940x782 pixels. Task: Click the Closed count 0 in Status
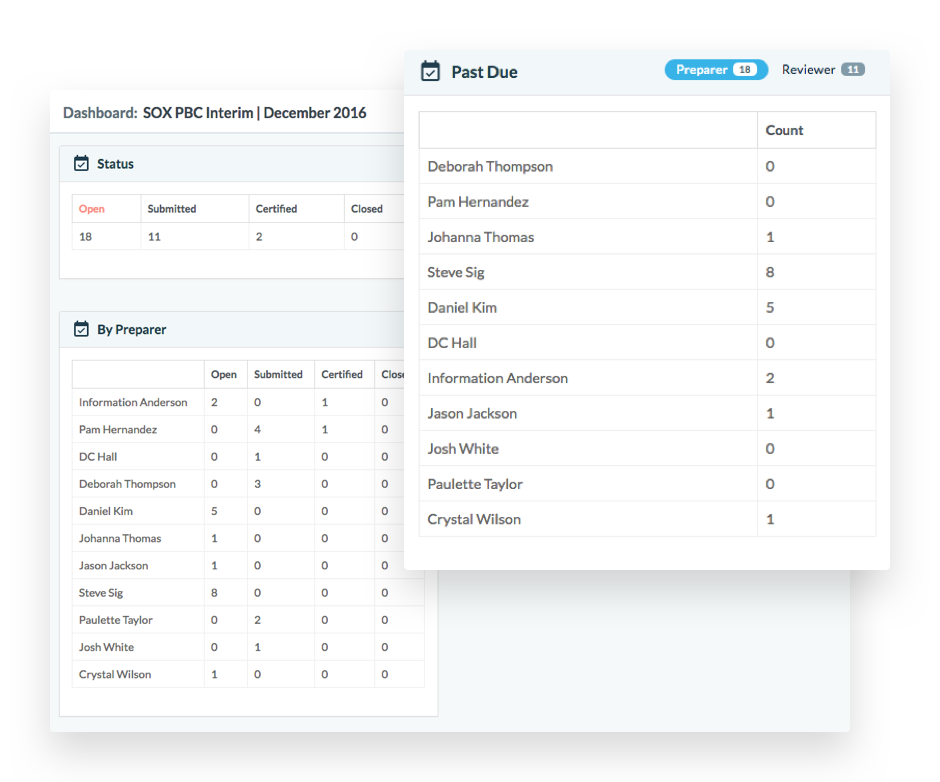[x=354, y=237]
